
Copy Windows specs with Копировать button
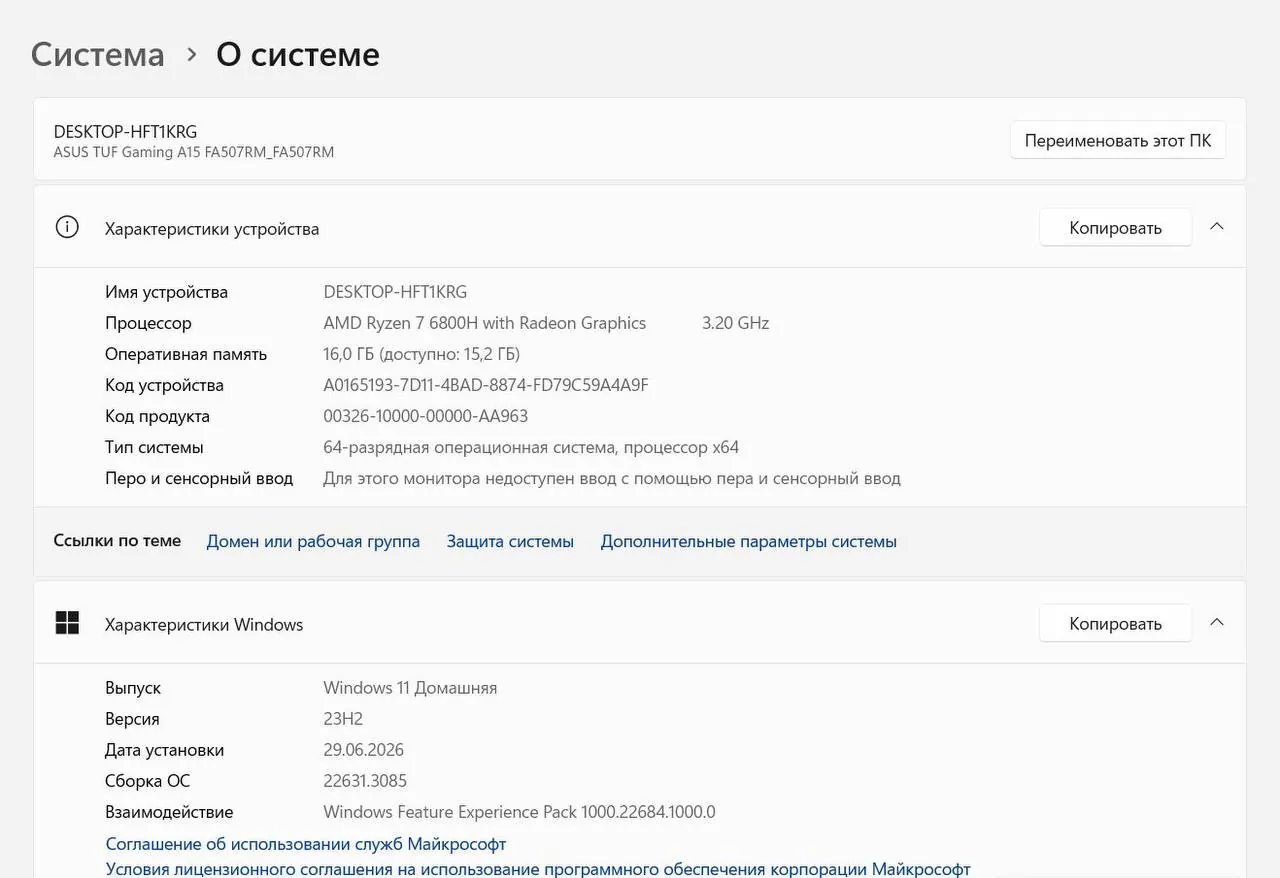(x=1115, y=623)
